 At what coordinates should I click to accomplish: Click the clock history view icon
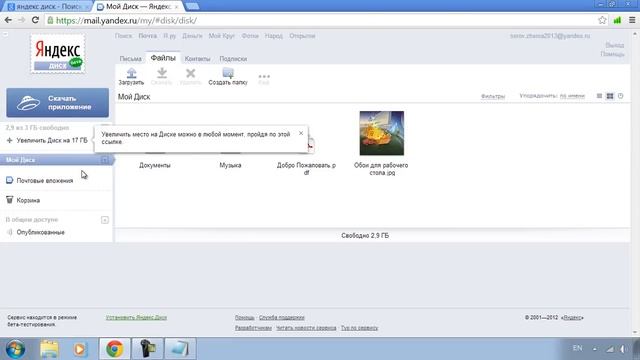coord(620,96)
